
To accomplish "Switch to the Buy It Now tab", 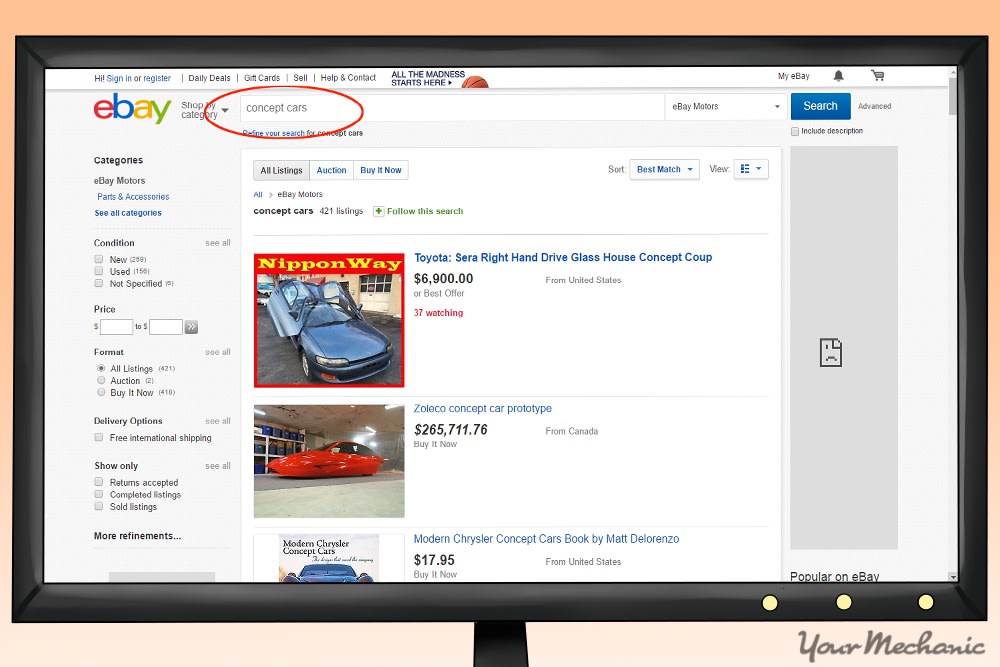I will 381,170.
